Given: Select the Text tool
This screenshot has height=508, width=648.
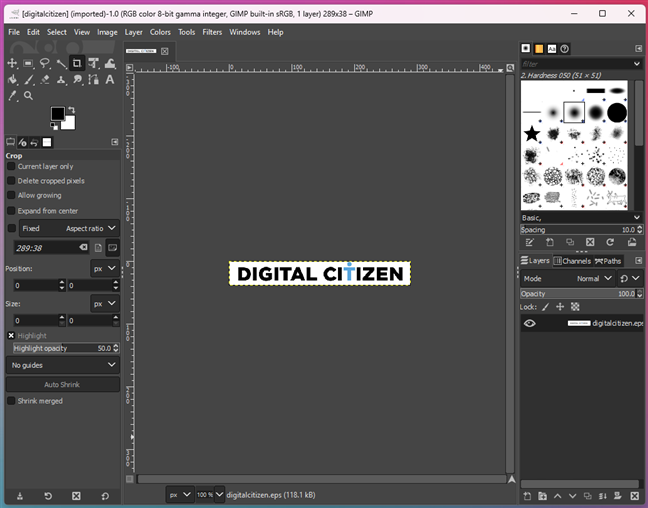Looking at the screenshot, I should [110, 79].
